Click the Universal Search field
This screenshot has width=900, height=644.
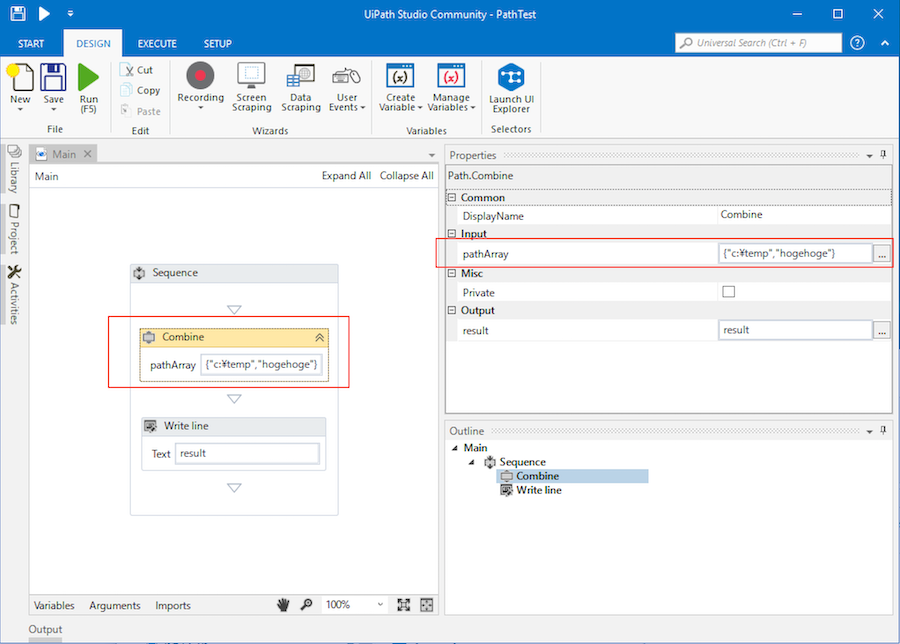point(759,43)
